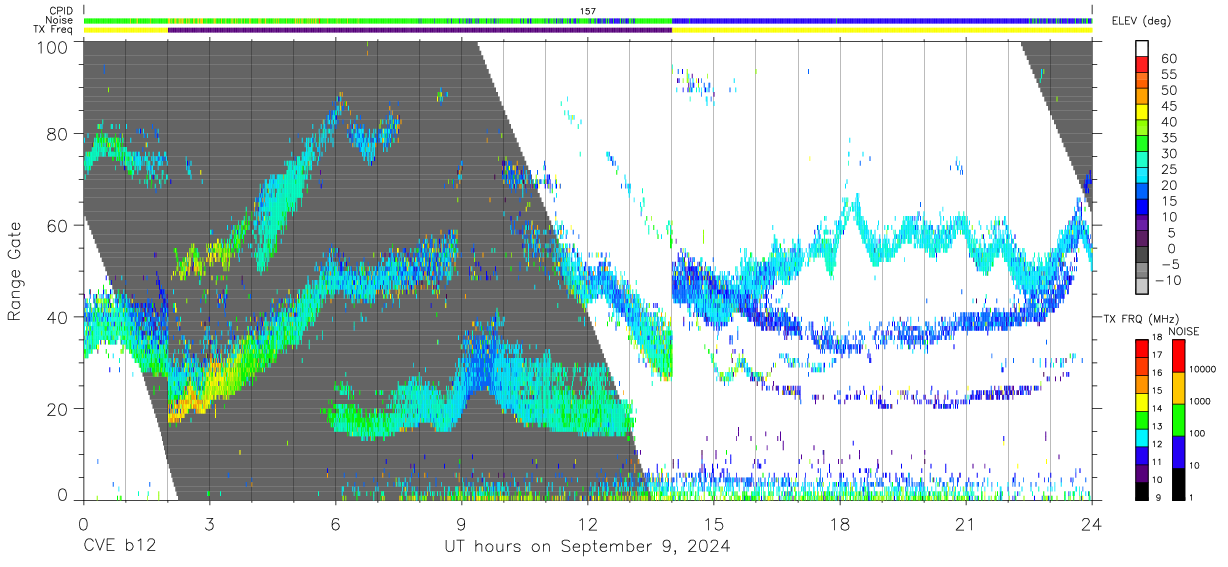Click the 'TX Freq' row label at top left
This screenshot has width=1228, height=567.
54,29
